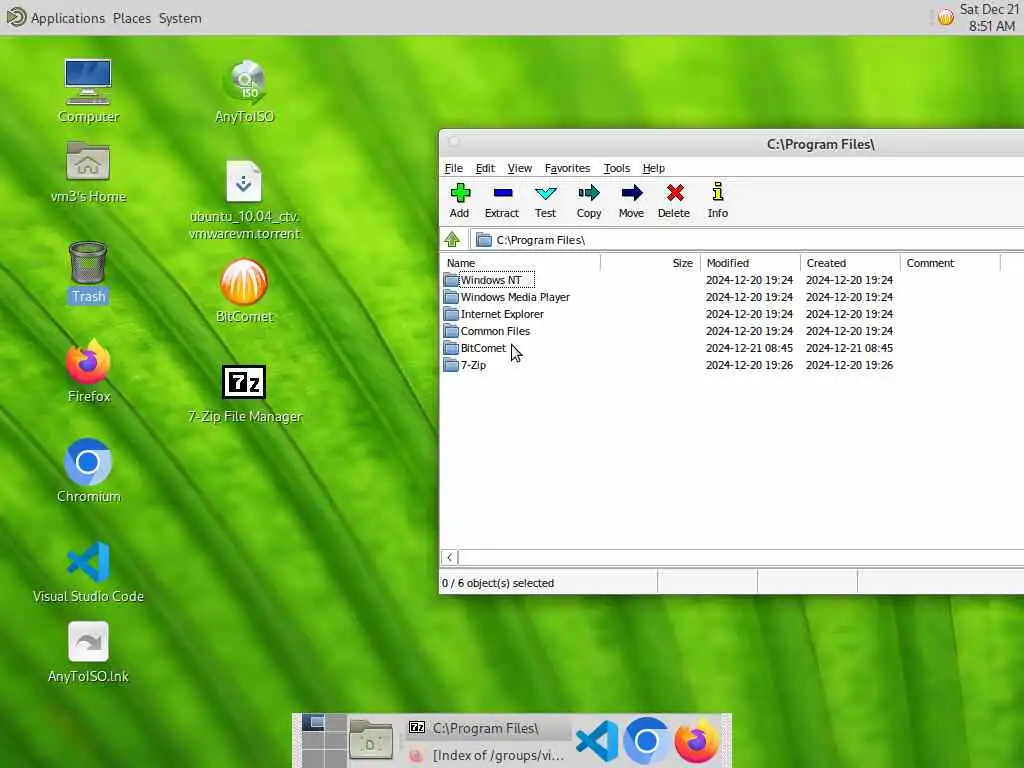Switch to Index of /groups taskbar entry
1024x768 pixels.
point(487,755)
